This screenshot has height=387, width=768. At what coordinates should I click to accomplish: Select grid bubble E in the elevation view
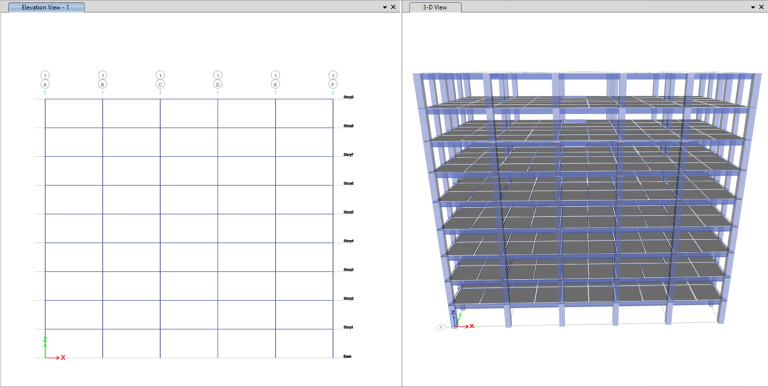(275, 84)
